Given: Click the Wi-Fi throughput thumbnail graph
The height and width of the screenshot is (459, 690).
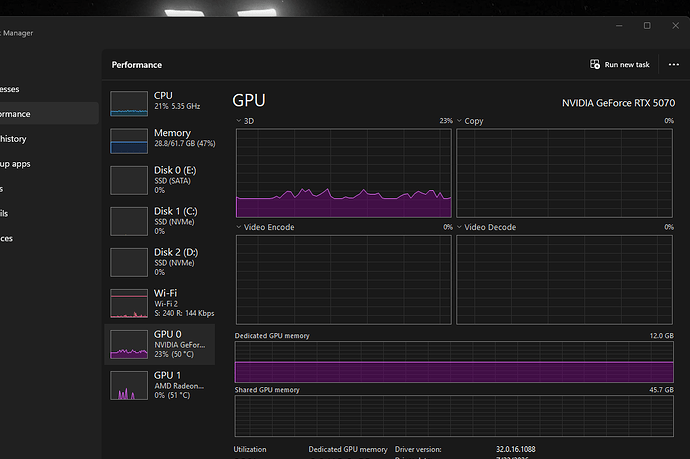Looking at the screenshot, I should click(x=129, y=303).
